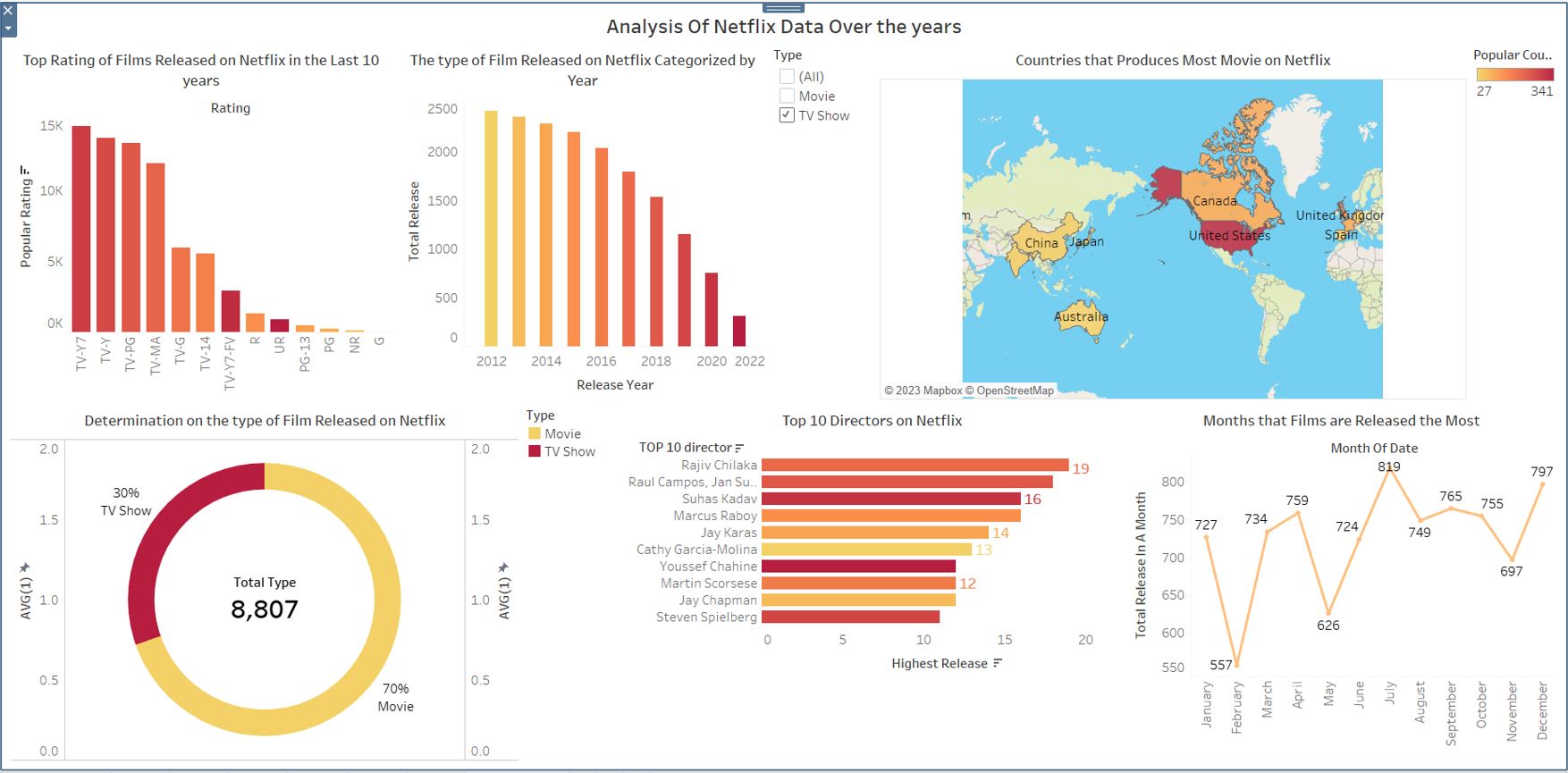The width and height of the screenshot is (1568, 773).
Task: Select the December 797 point on the line chart
Action: pos(1542,483)
